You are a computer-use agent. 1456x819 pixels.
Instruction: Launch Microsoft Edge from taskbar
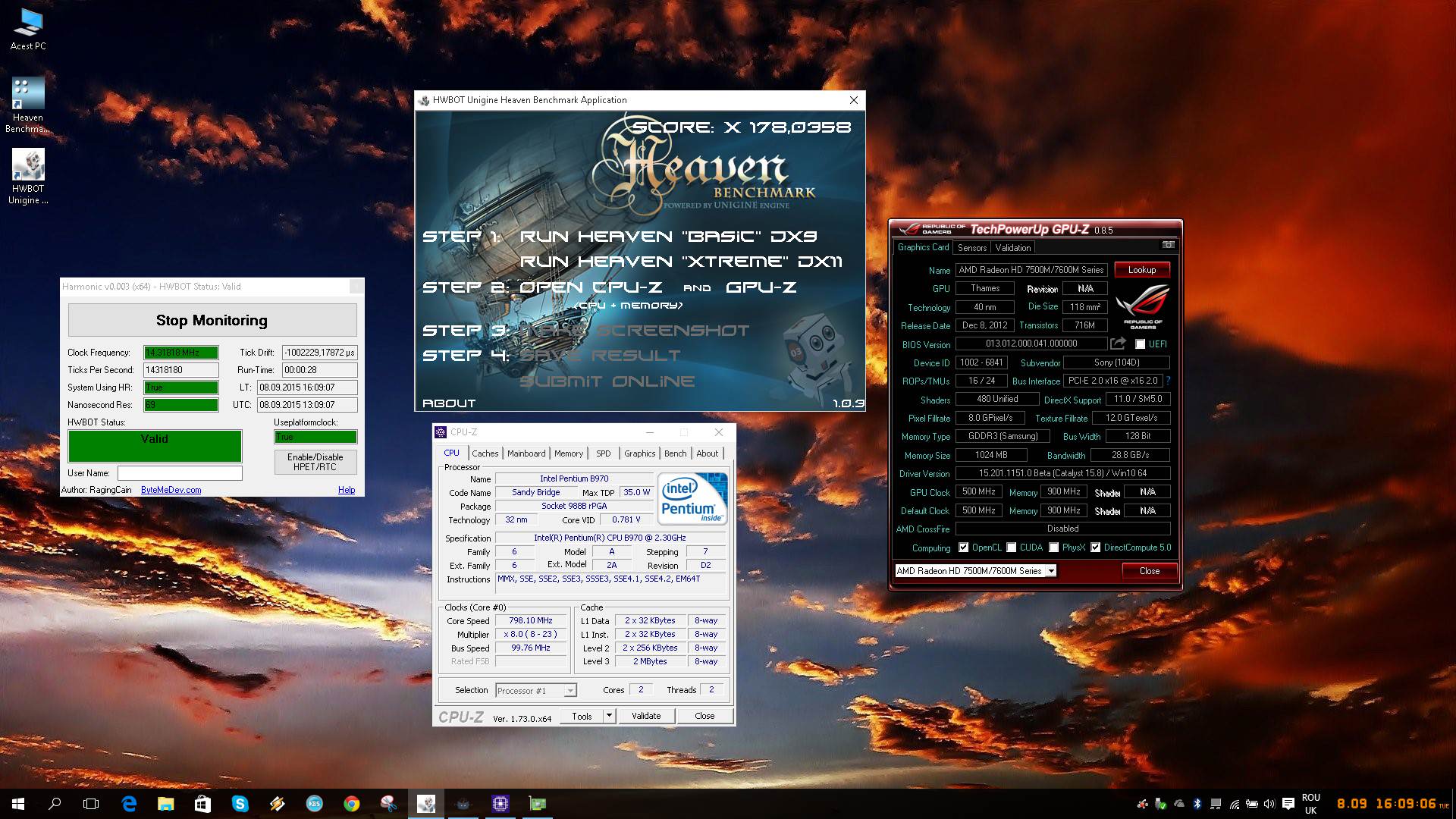click(x=129, y=804)
